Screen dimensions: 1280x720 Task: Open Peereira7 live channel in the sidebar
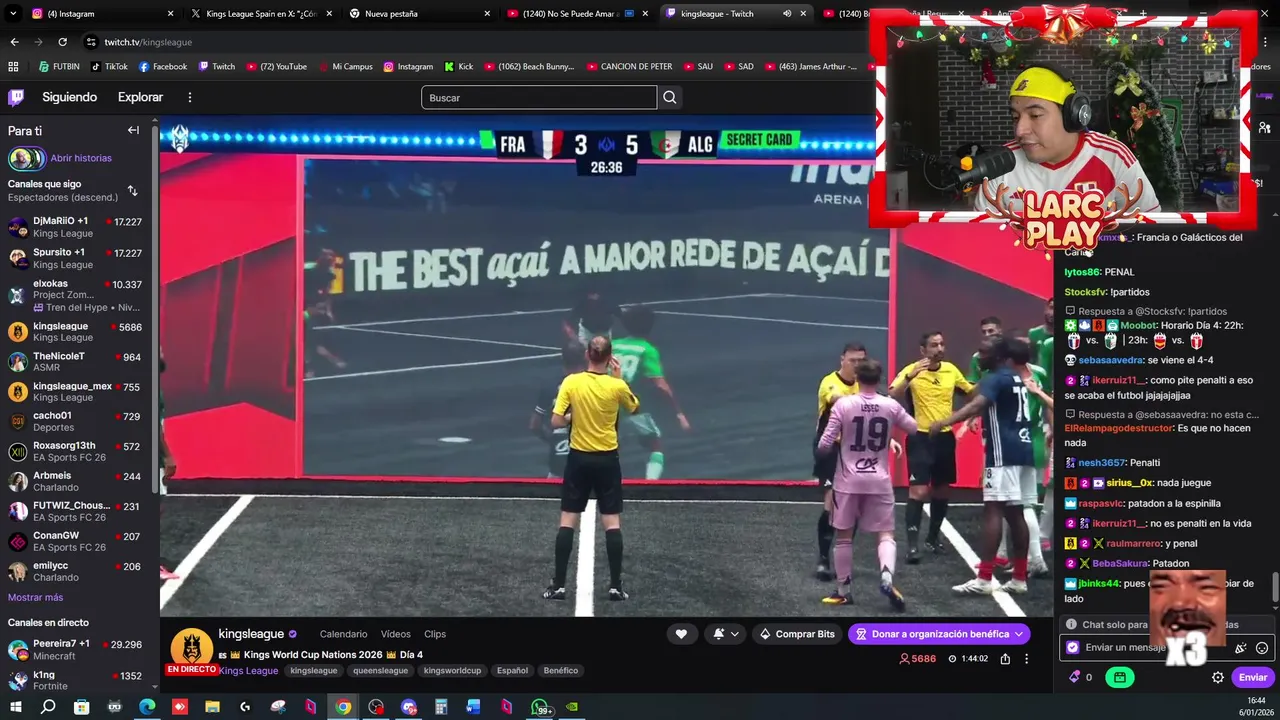pyautogui.click(x=77, y=650)
